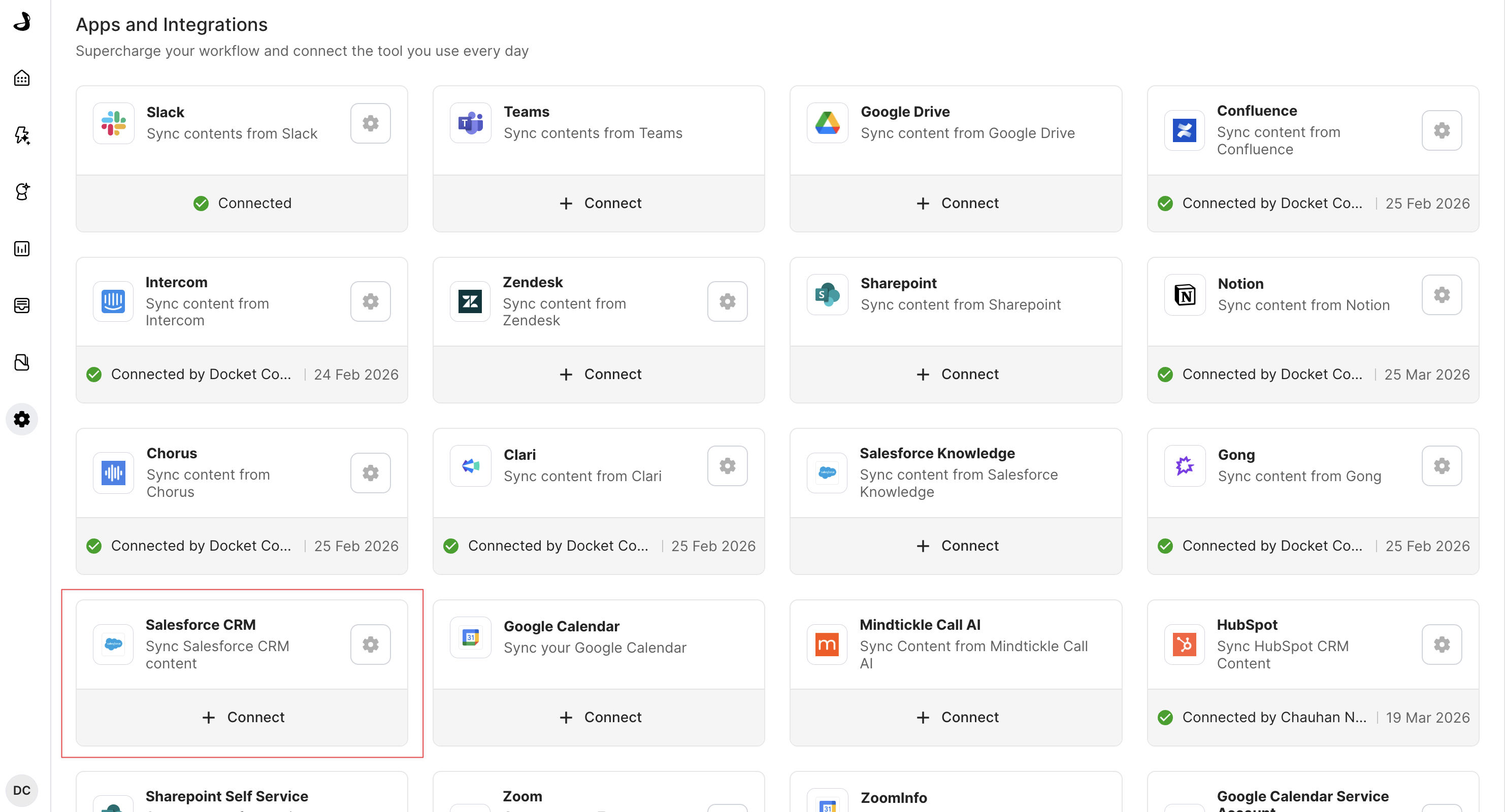Click the Sync content from Google Drive description
Screen dimensions: 1505x812
point(967,133)
